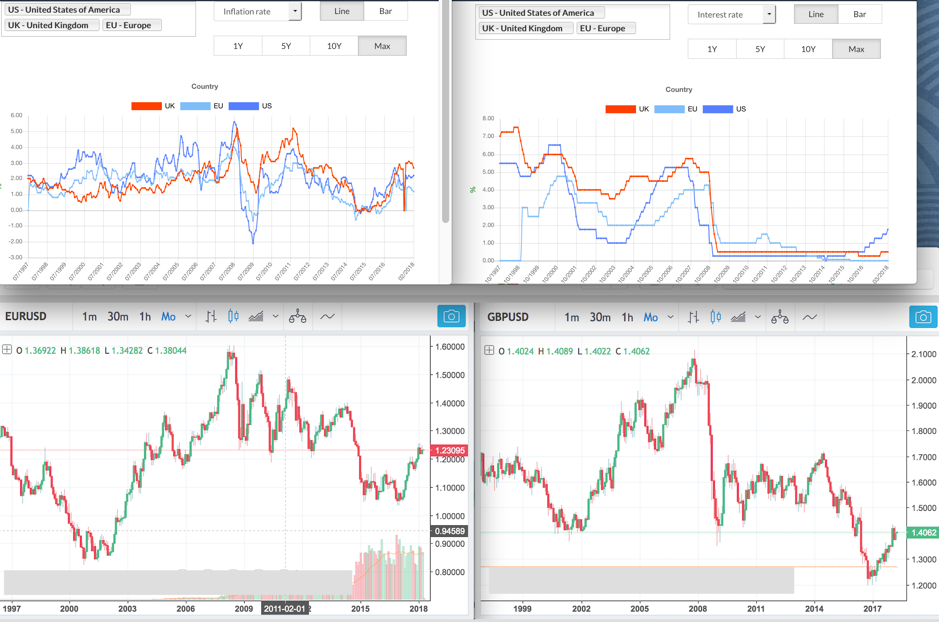The image size is (939, 622).
Task: Select 10Y range on interest rate chart
Action: (x=808, y=49)
